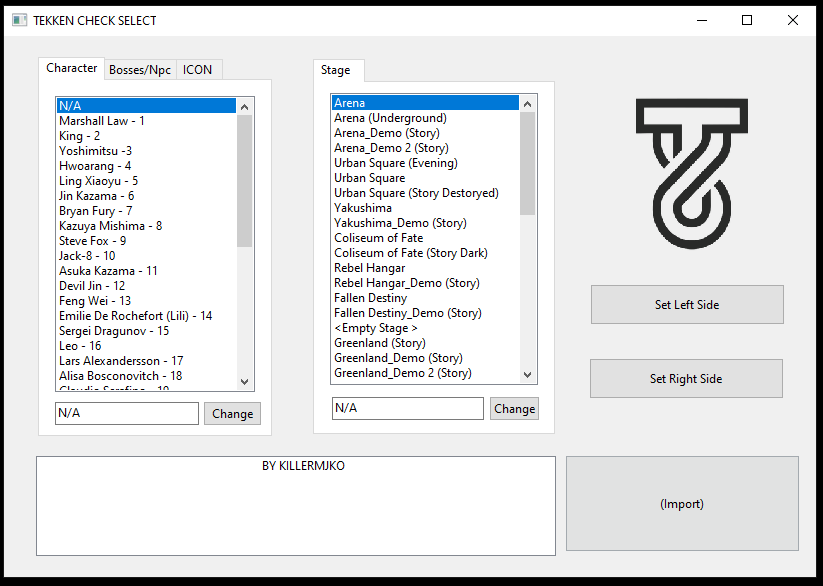Select Feng Wei - 13
This screenshot has height=586, width=823.
[x=146, y=301]
